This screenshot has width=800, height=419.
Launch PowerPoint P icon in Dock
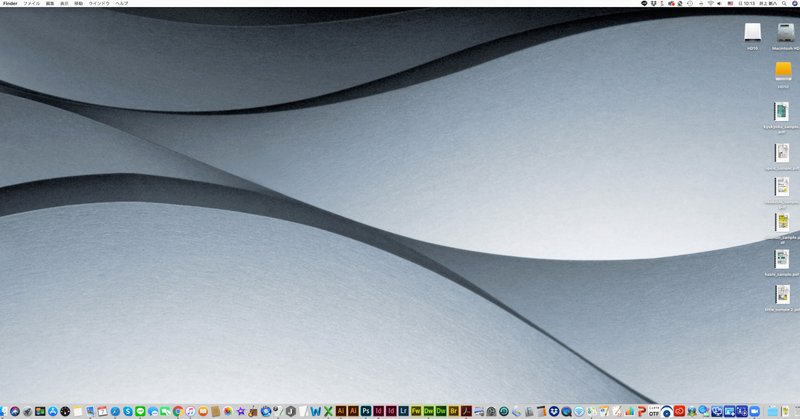point(641,411)
